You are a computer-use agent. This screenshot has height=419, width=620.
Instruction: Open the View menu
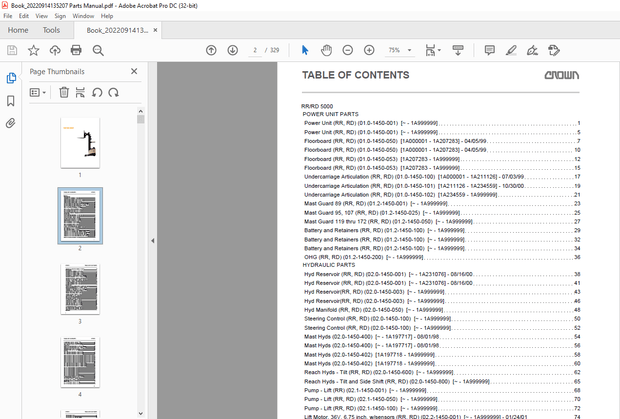click(42, 16)
